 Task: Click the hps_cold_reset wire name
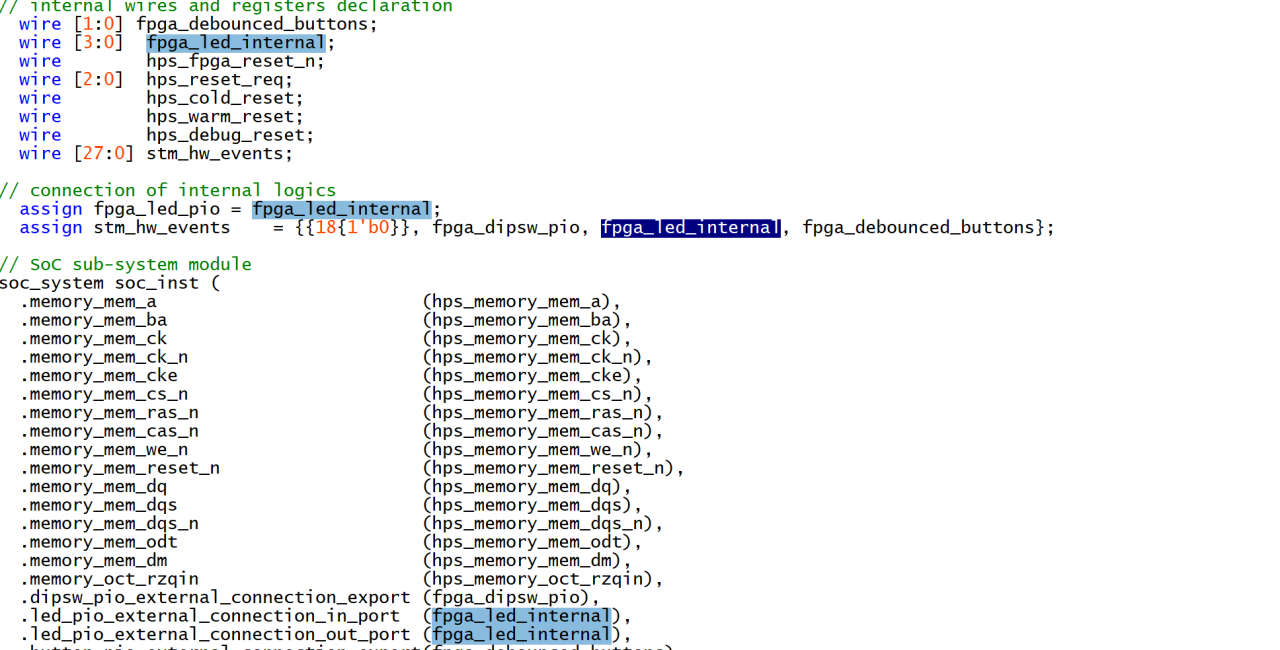pyautogui.click(x=224, y=98)
